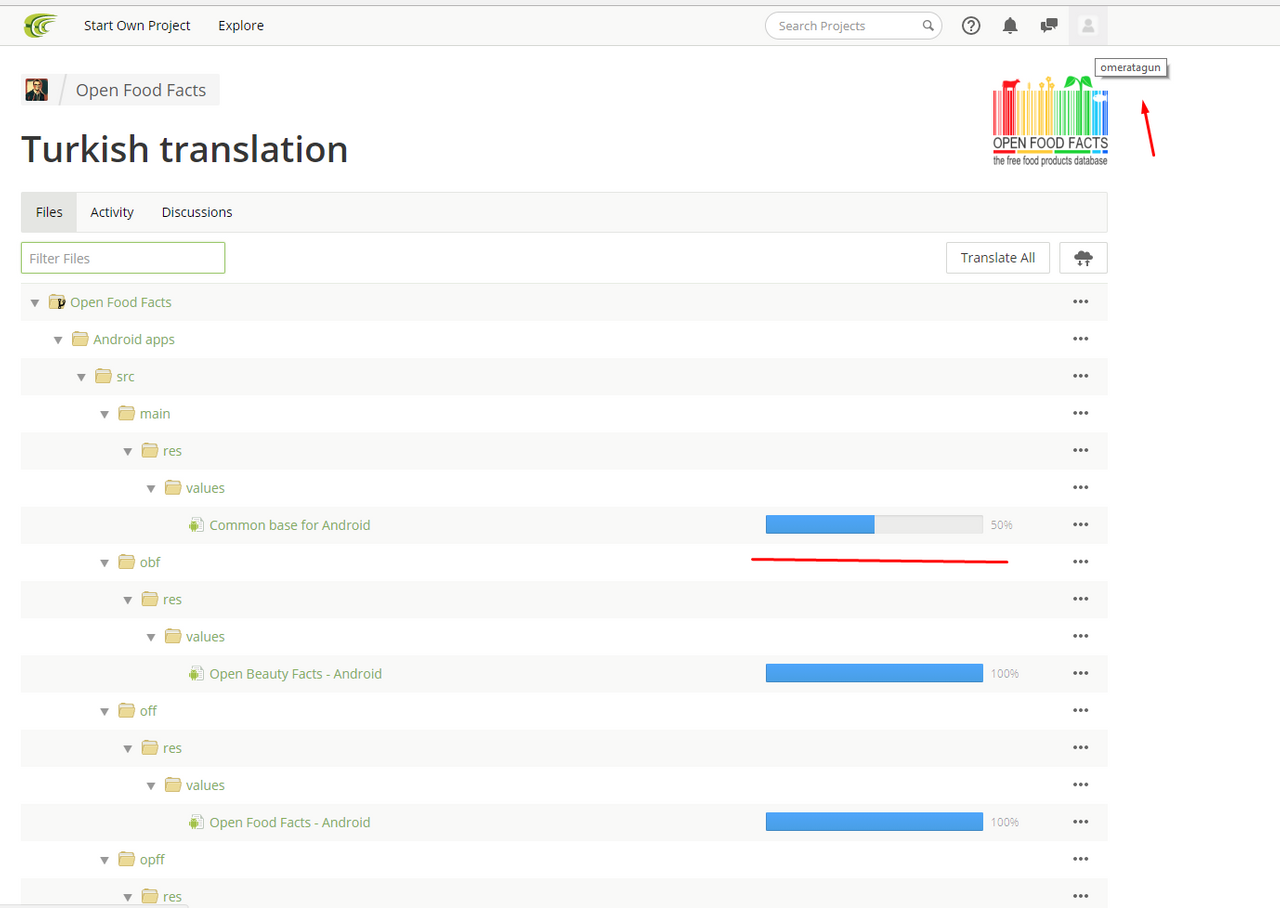Screen dimensions: 1280x908
Task: Focus the Filter Files input field
Action: click(x=123, y=258)
